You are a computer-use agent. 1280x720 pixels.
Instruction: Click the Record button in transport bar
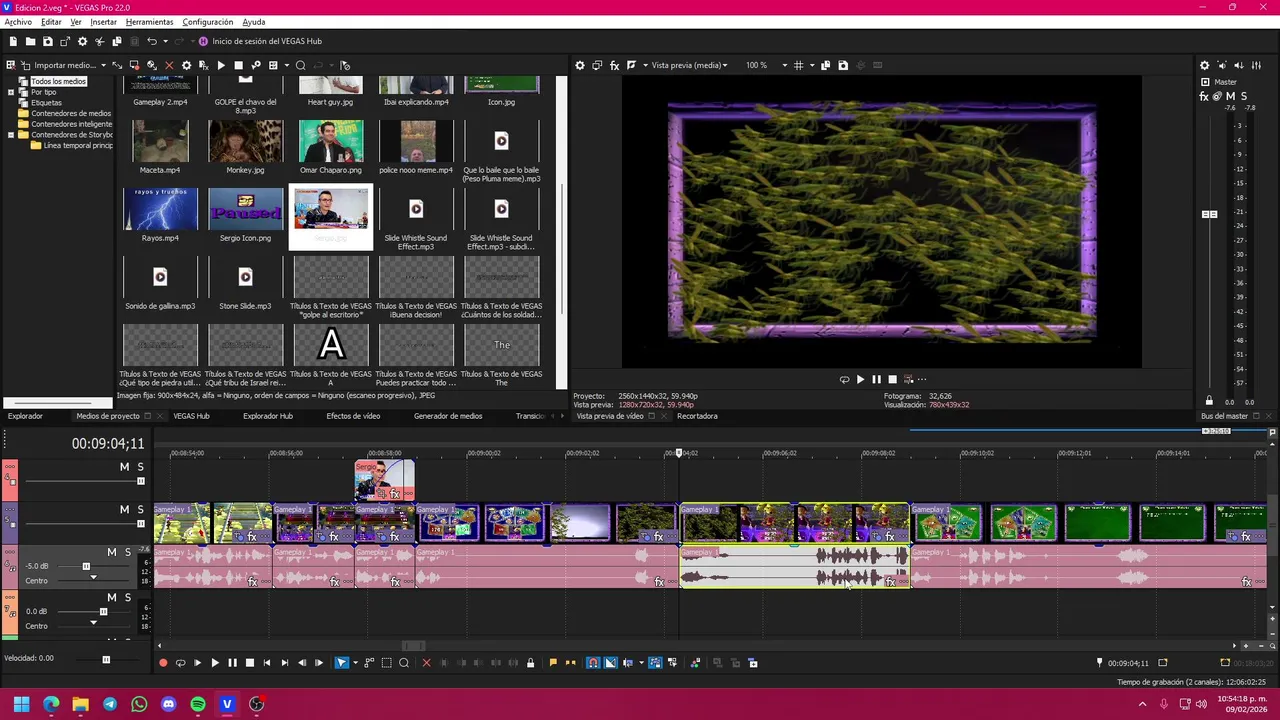click(163, 662)
